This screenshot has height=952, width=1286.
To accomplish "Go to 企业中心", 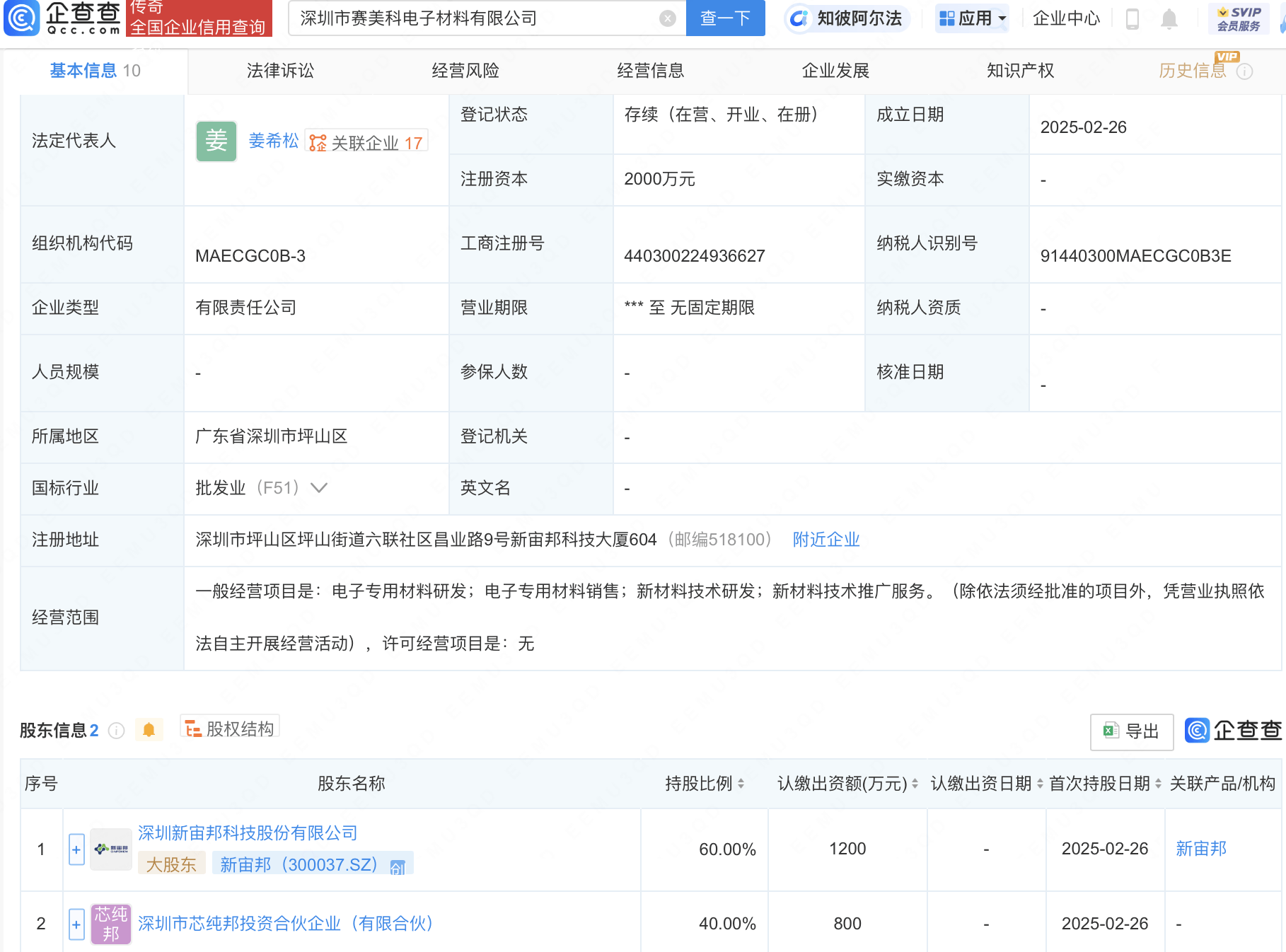I will (1066, 18).
